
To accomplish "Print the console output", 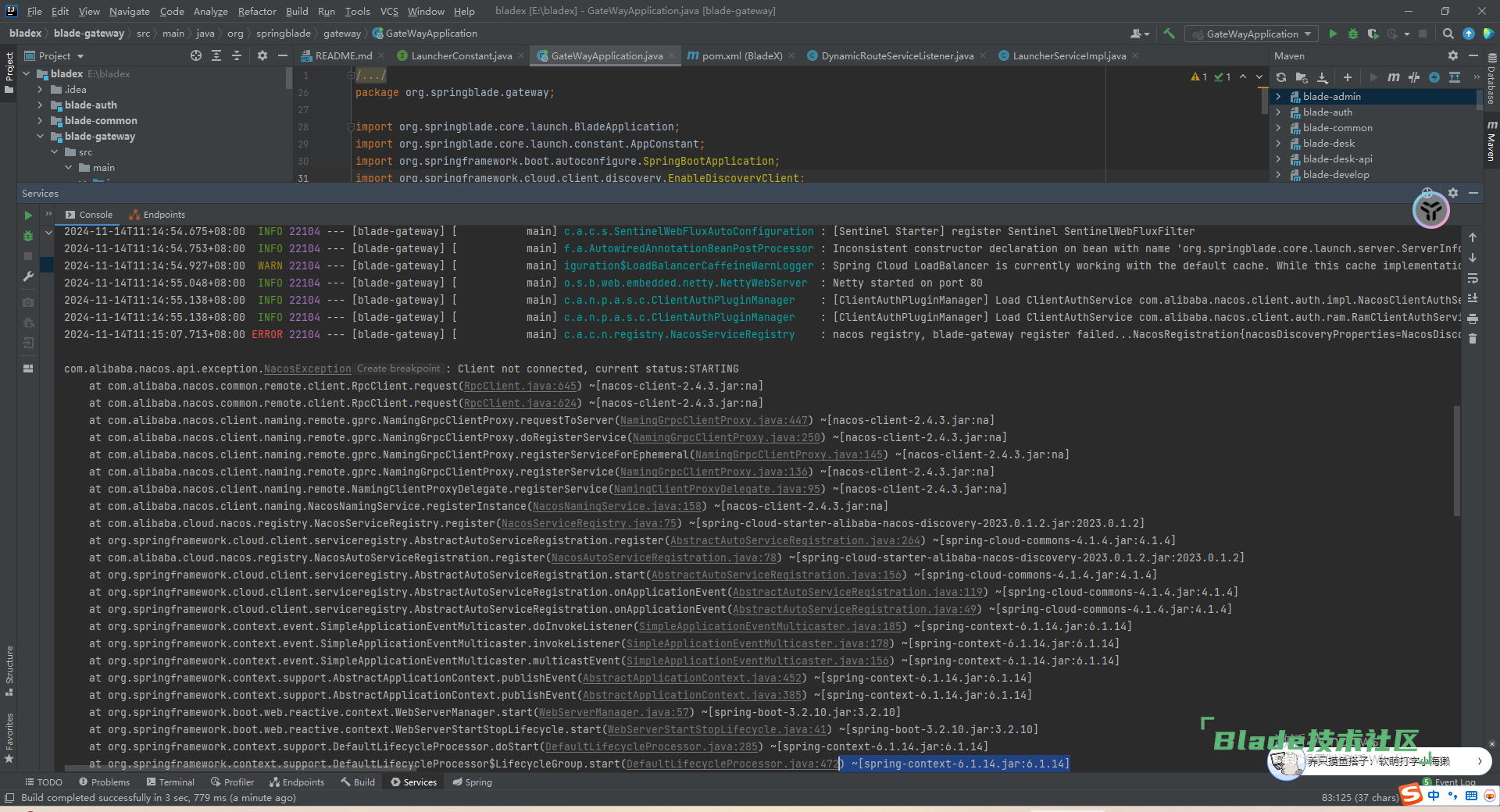I will [1473, 319].
